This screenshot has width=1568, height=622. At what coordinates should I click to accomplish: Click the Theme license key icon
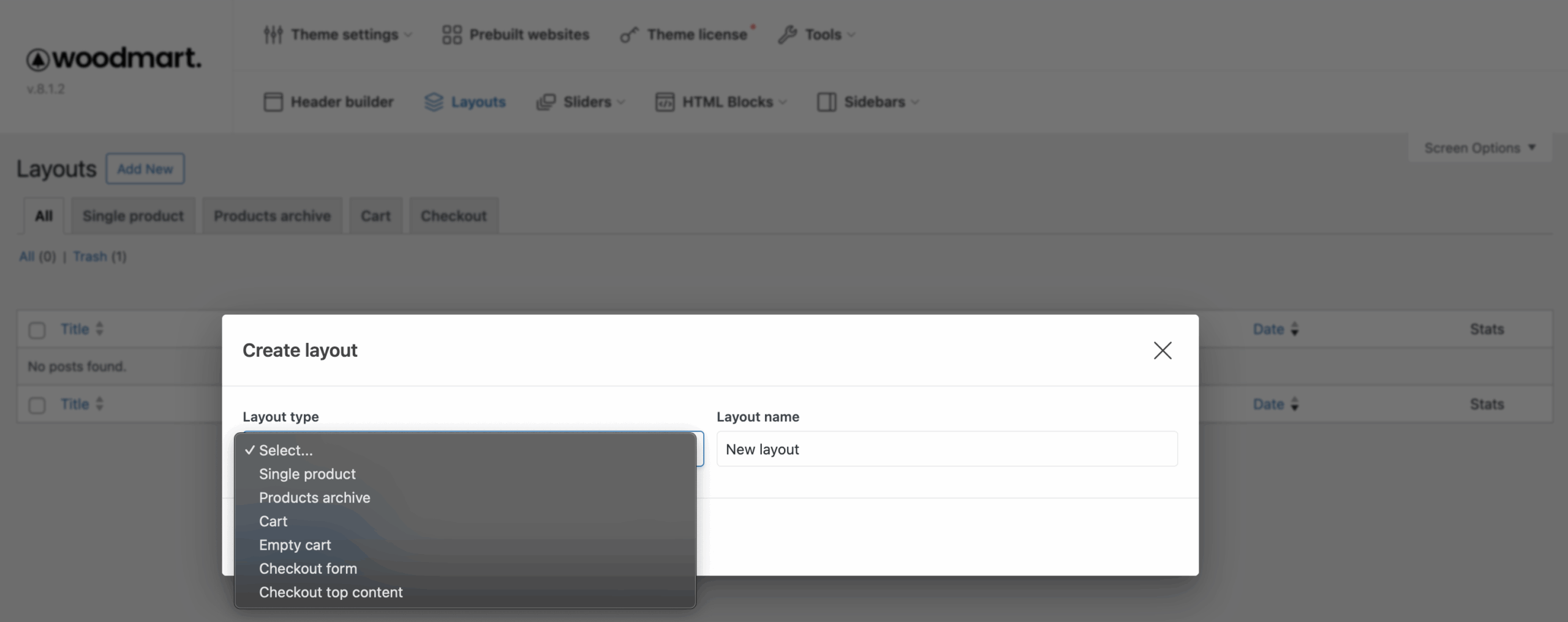coord(629,35)
